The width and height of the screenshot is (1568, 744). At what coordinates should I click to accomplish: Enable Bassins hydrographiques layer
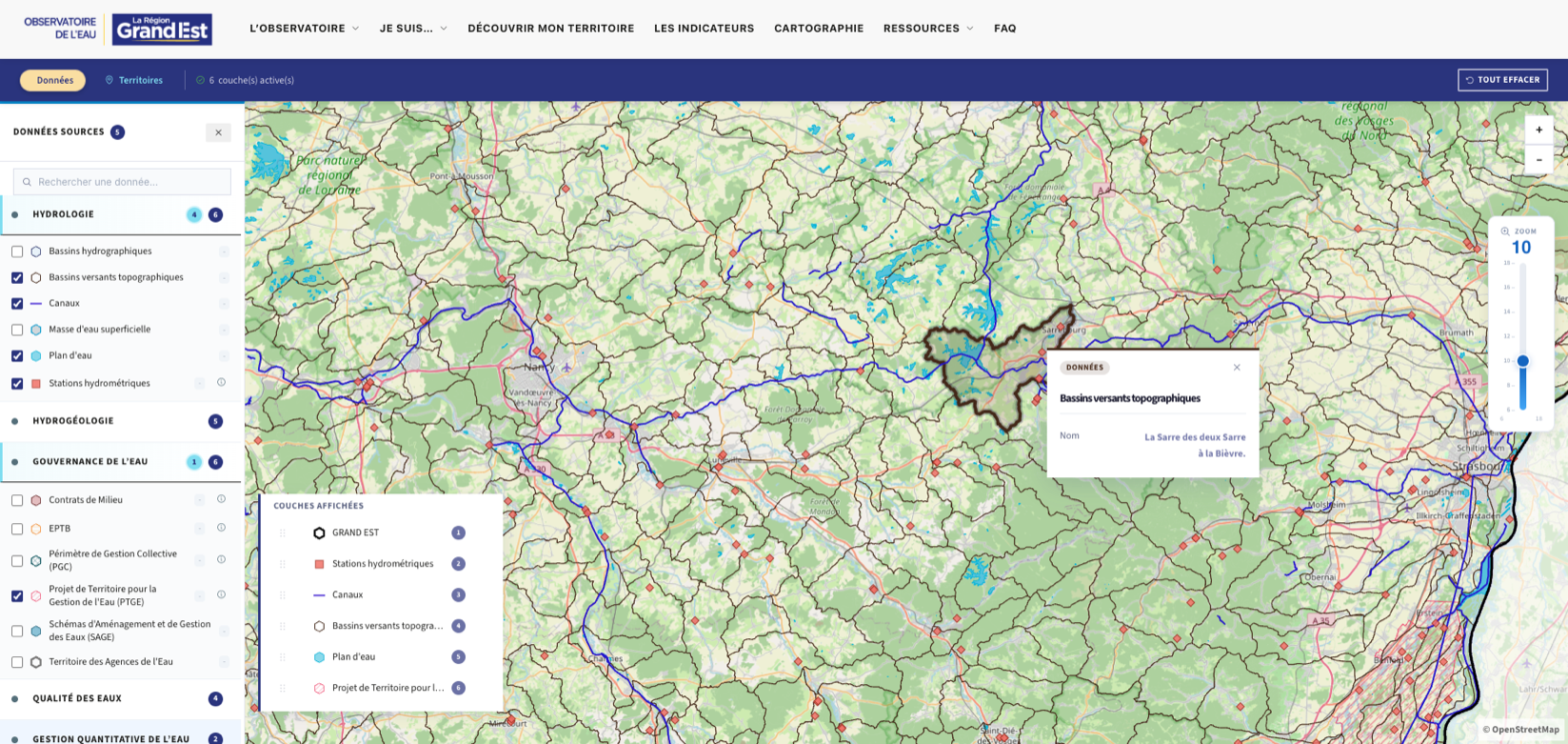pyautogui.click(x=17, y=251)
